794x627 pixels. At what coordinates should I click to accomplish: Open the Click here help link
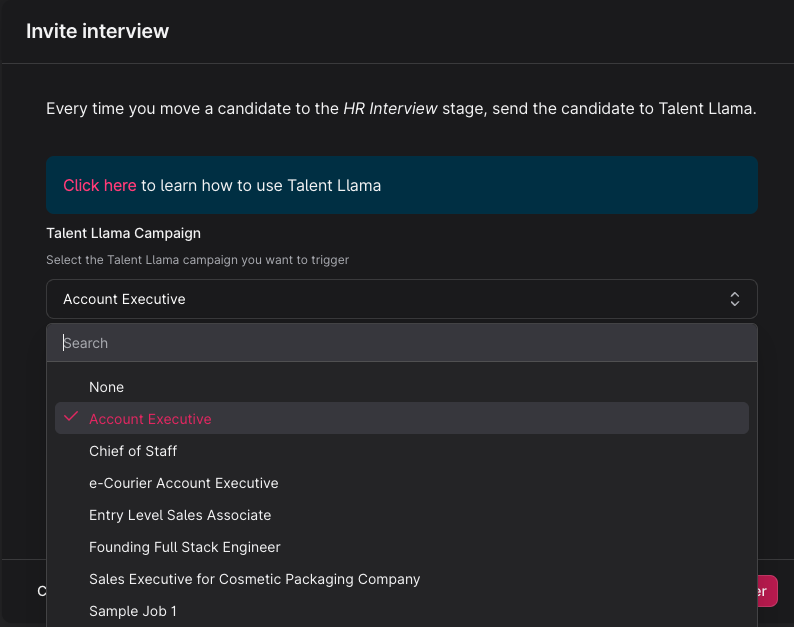(99, 185)
